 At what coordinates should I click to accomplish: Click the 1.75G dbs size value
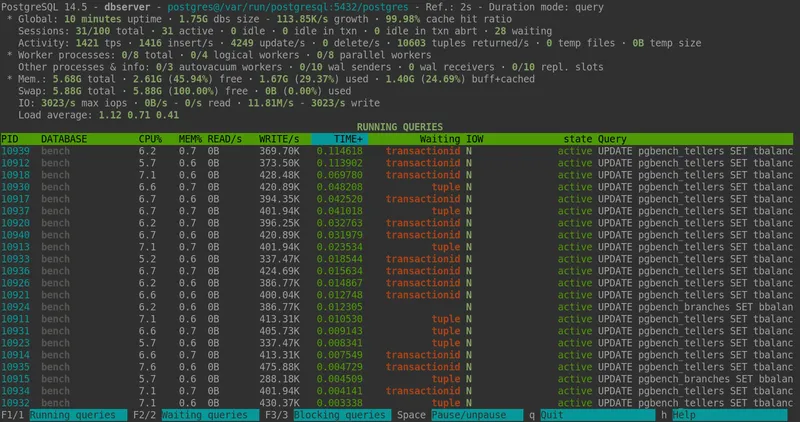[x=193, y=19]
